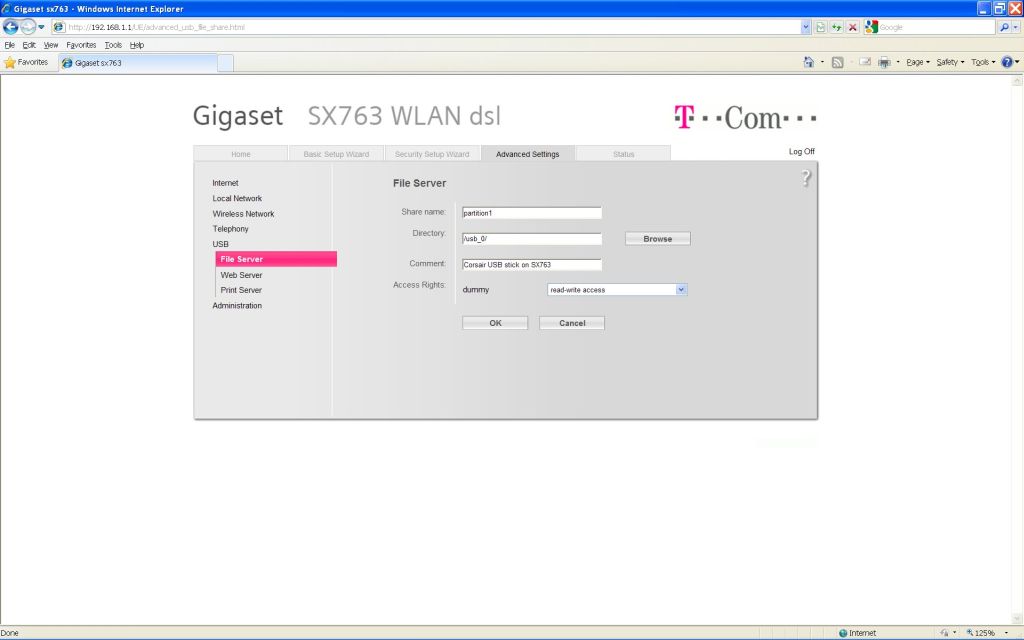Click the Google search box

click(935, 27)
